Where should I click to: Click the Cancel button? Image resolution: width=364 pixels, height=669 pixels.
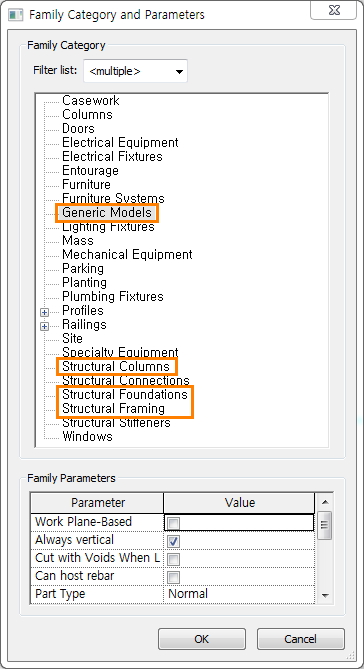pyautogui.click(x=300, y=639)
